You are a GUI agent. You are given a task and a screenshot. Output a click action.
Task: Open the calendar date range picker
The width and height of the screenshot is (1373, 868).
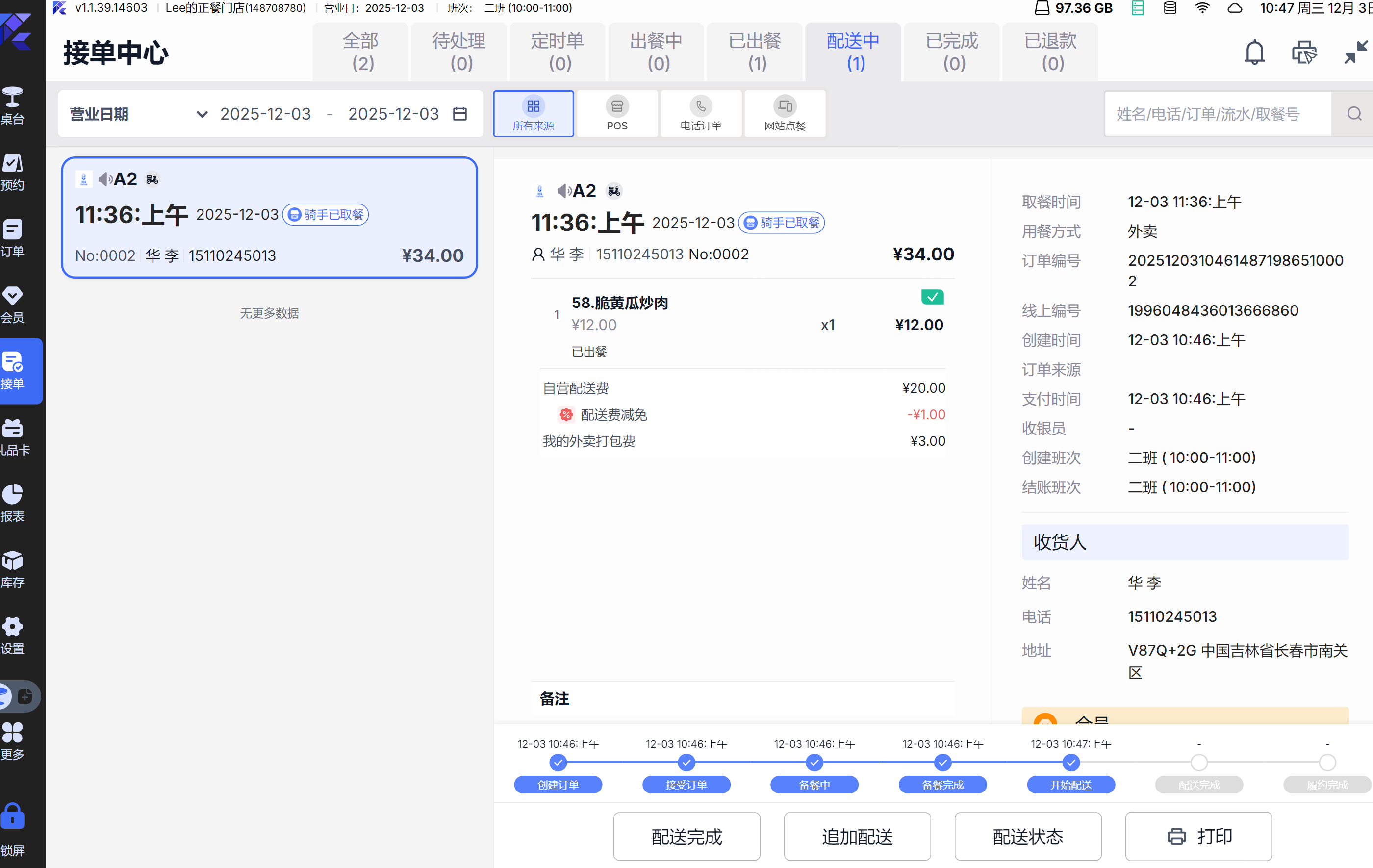tap(459, 114)
